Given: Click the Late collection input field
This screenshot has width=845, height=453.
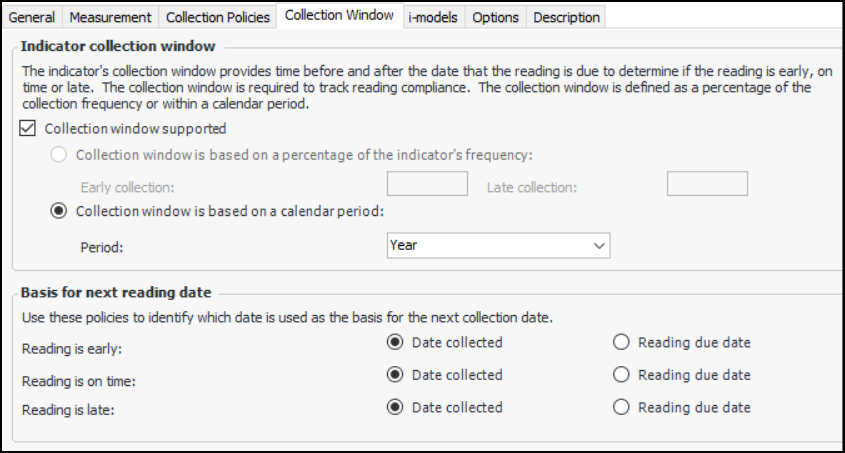Looking at the screenshot, I should coord(707,184).
